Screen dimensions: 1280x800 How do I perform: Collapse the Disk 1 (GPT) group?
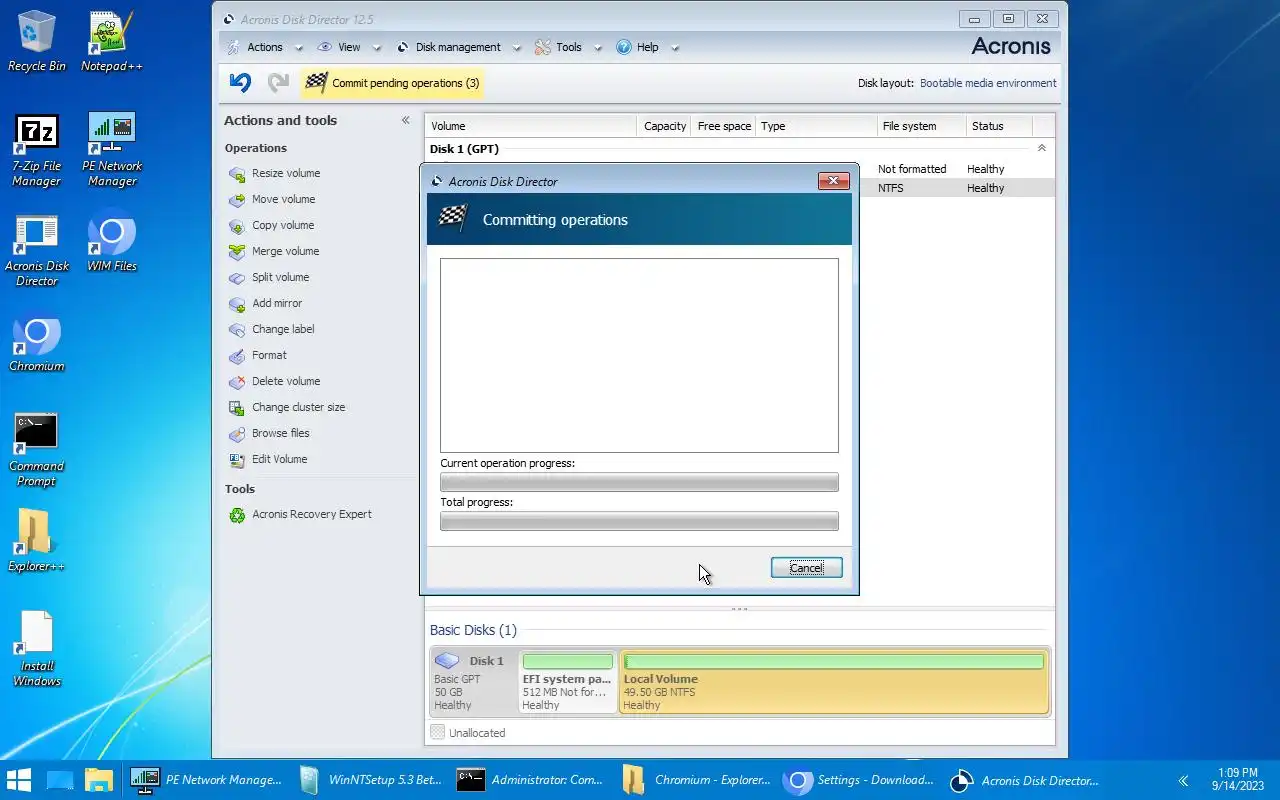[x=1042, y=148]
